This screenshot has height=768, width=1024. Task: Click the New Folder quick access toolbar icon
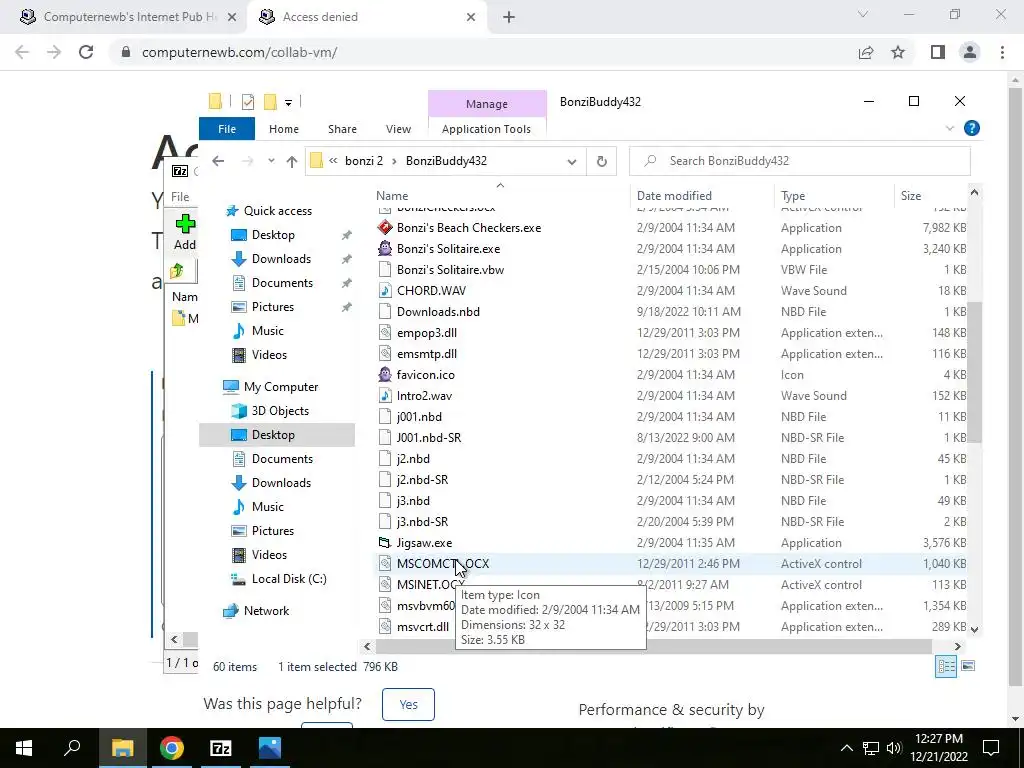pyautogui.click(x=270, y=102)
